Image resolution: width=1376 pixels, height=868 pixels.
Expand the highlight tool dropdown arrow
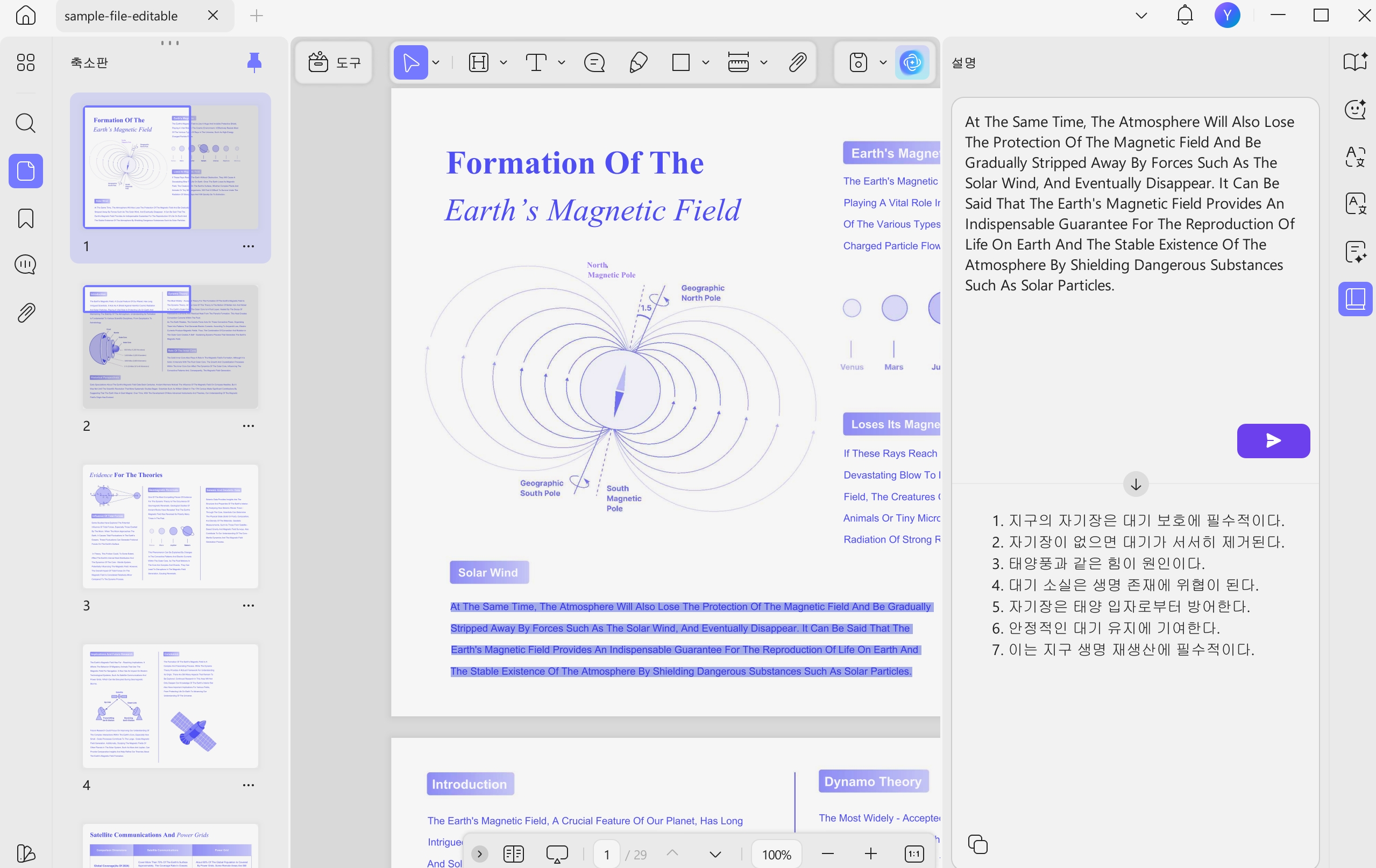click(x=503, y=62)
